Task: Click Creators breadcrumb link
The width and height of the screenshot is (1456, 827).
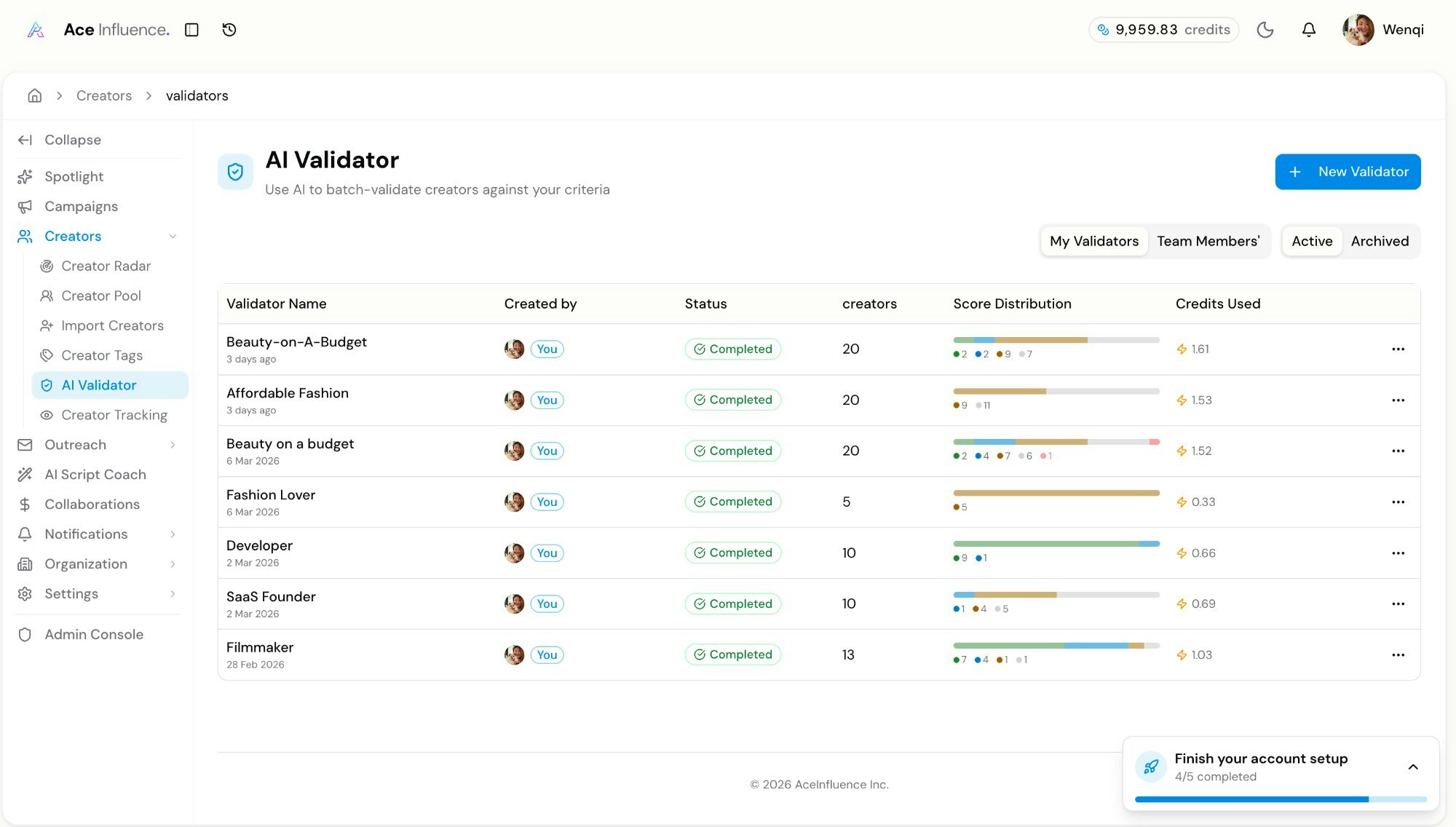Action: (104, 95)
